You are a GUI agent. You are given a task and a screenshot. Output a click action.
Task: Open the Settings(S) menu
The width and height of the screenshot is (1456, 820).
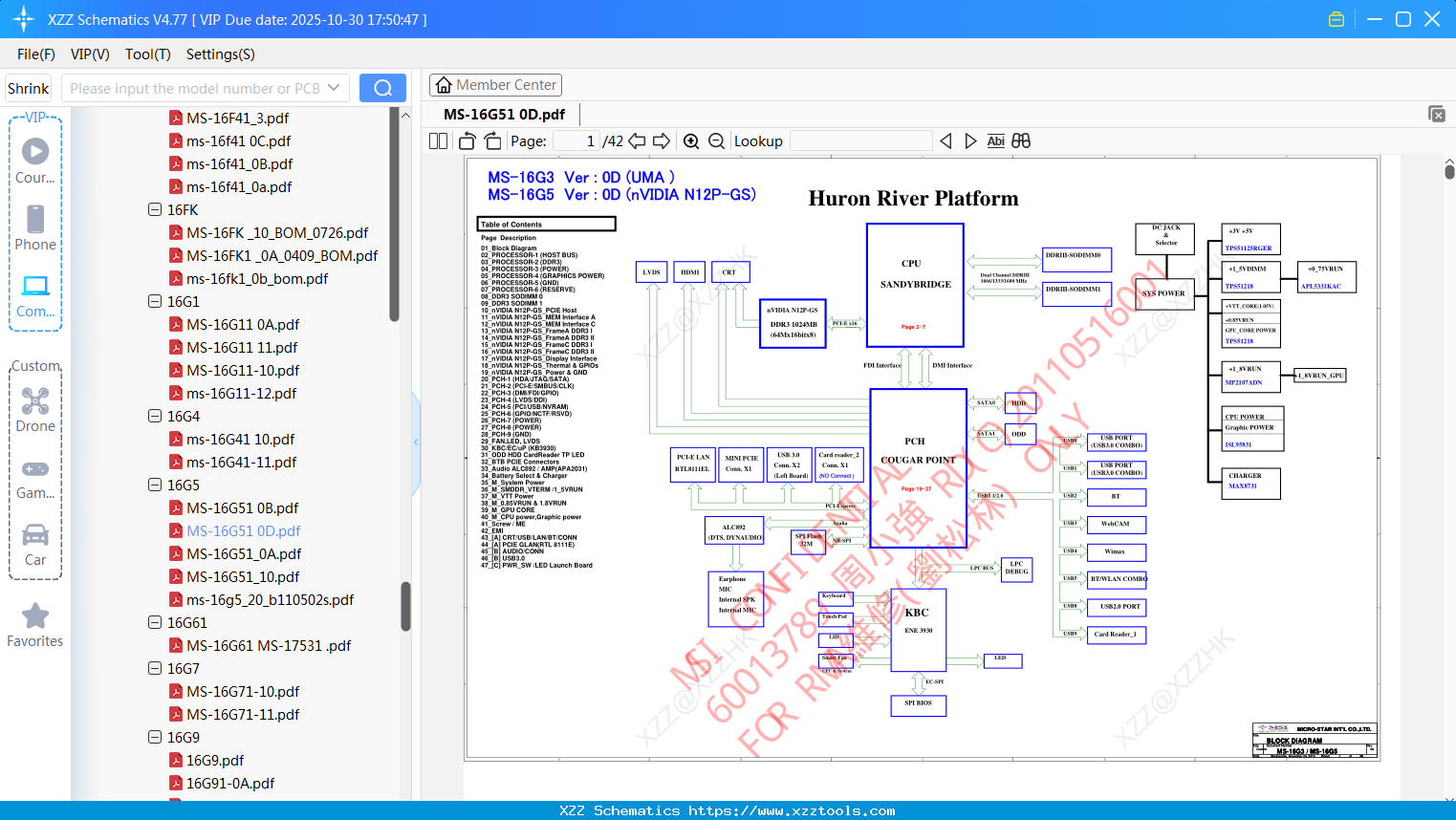221,54
